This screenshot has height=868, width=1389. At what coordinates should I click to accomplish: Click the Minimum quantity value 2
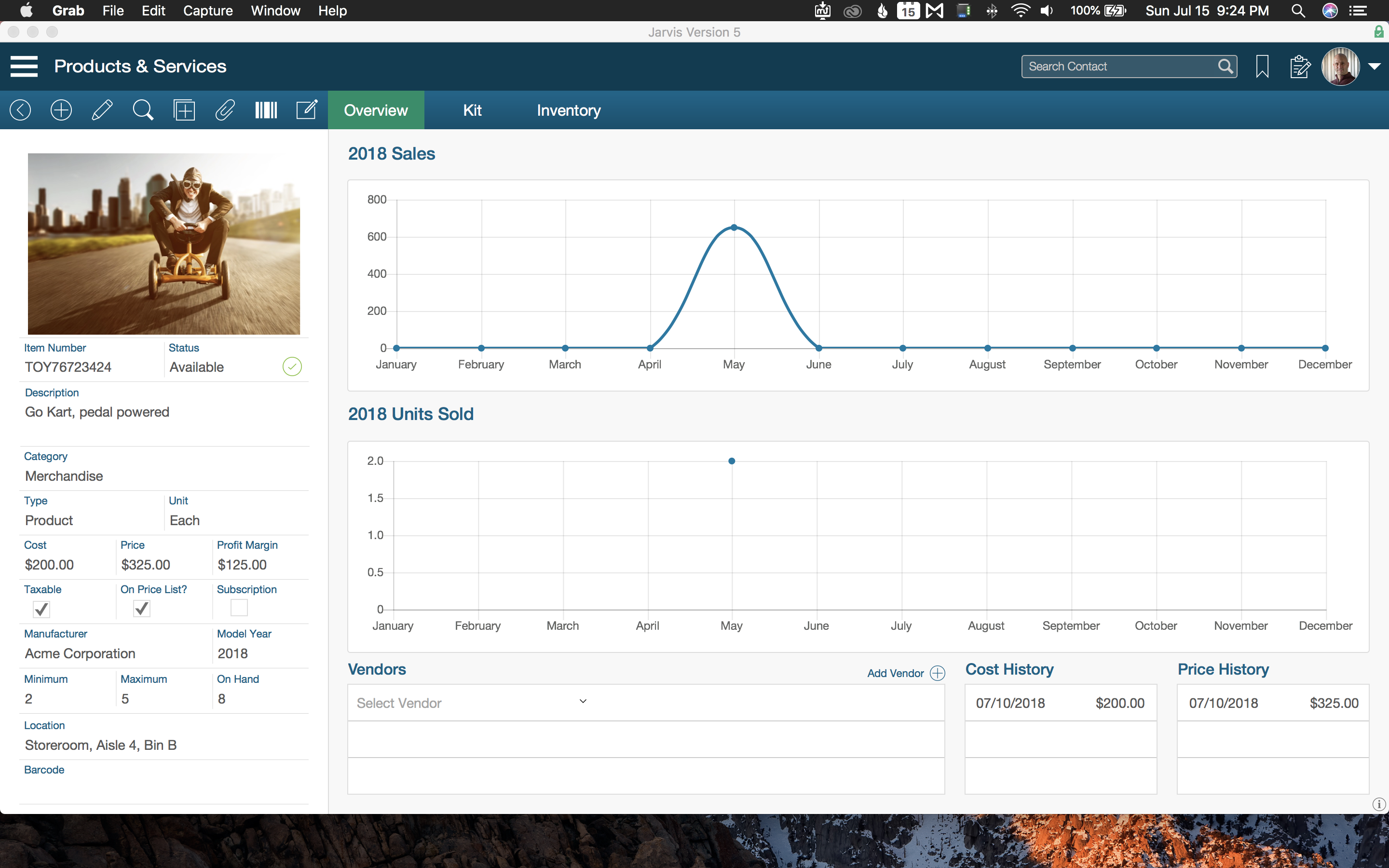[x=29, y=698]
